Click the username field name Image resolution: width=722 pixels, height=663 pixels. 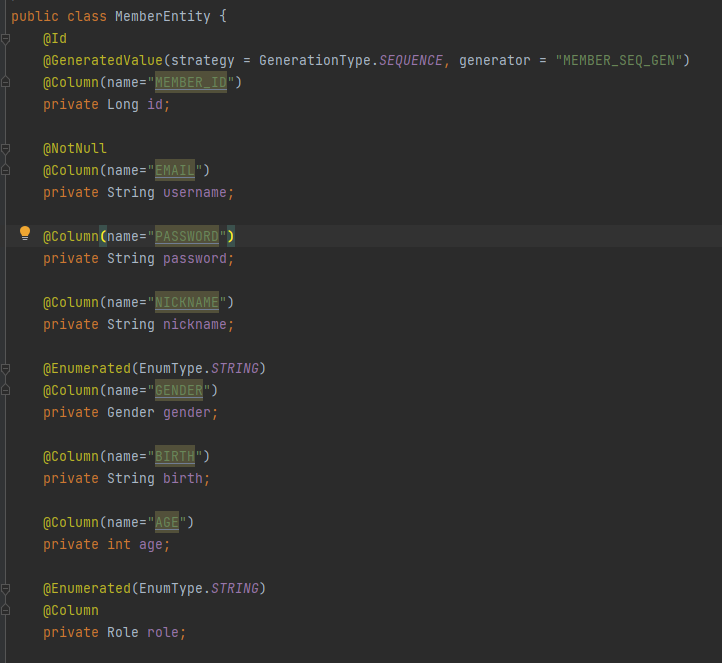coord(195,192)
